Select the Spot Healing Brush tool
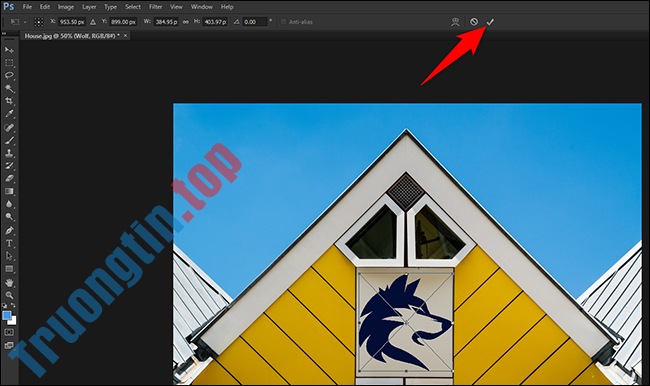Viewport: 650px width, 386px height. 9,127
